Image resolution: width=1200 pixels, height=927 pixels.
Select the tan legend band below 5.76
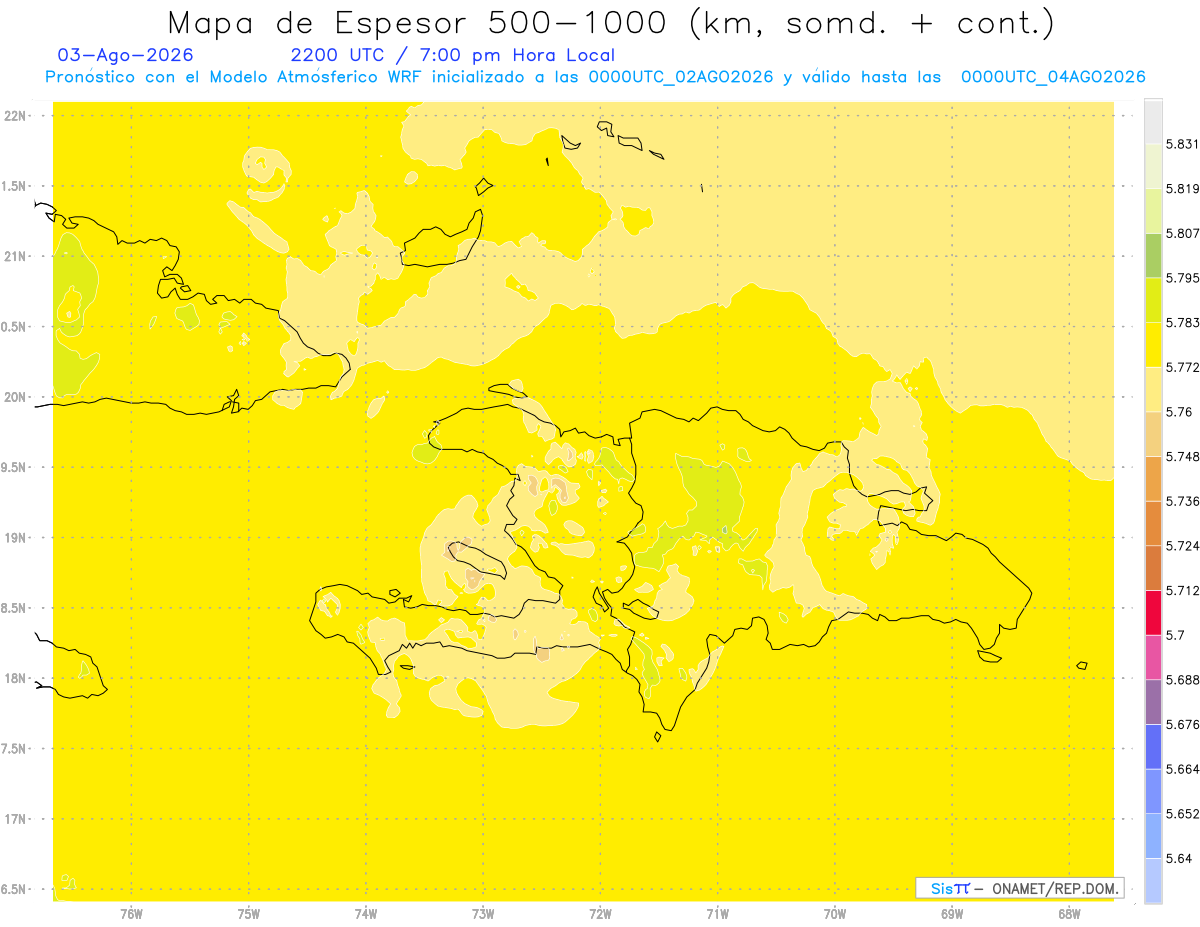pos(1153,434)
